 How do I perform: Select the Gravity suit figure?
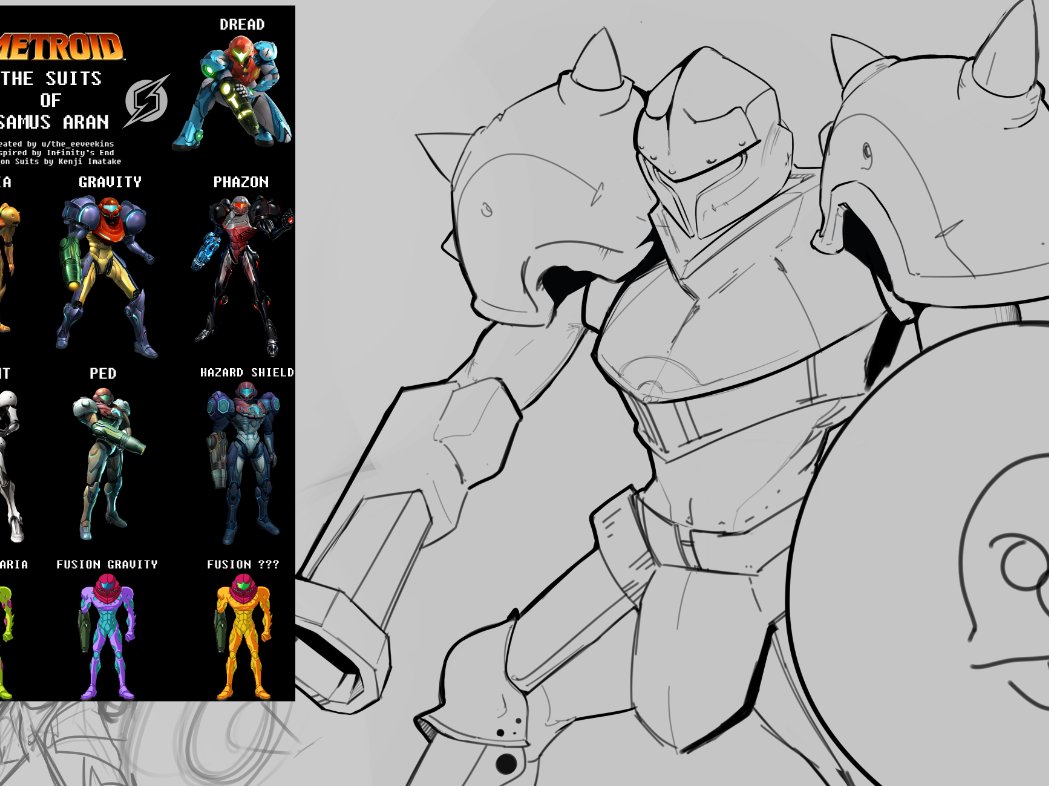click(x=107, y=276)
